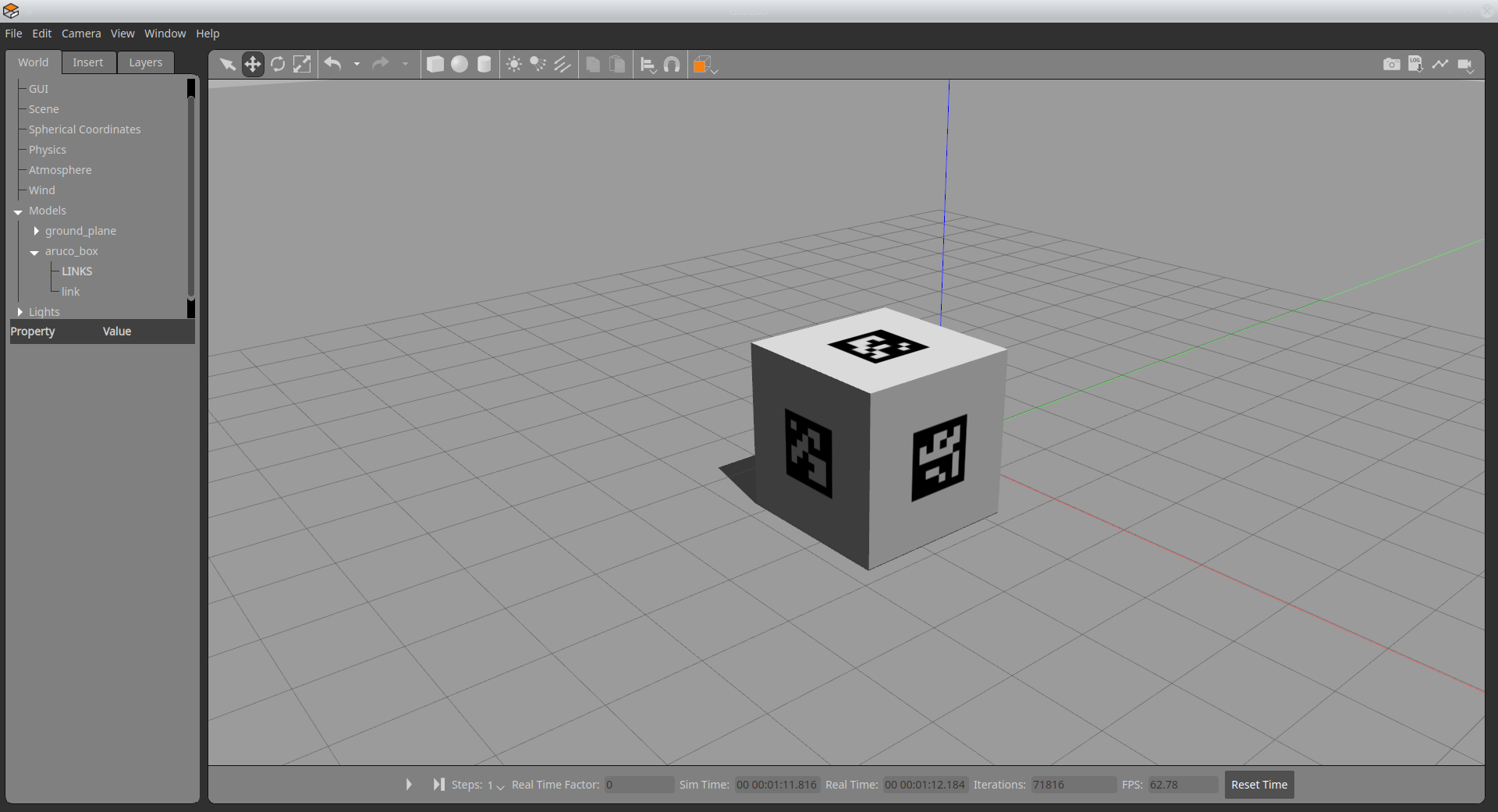The image size is (1498, 812).
Task: Open undo history dropdown arrow
Action: (357, 64)
